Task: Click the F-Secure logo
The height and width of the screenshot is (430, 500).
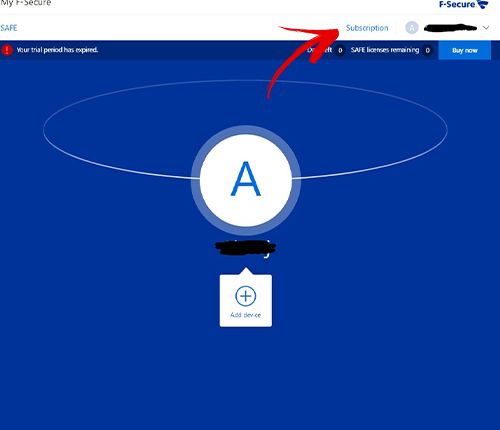Action: click(x=463, y=5)
